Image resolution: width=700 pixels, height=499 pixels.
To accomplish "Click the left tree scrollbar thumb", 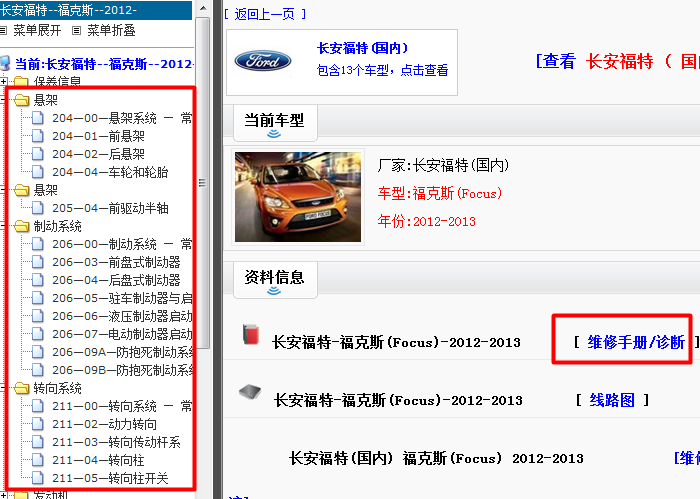I will (203, 183).
